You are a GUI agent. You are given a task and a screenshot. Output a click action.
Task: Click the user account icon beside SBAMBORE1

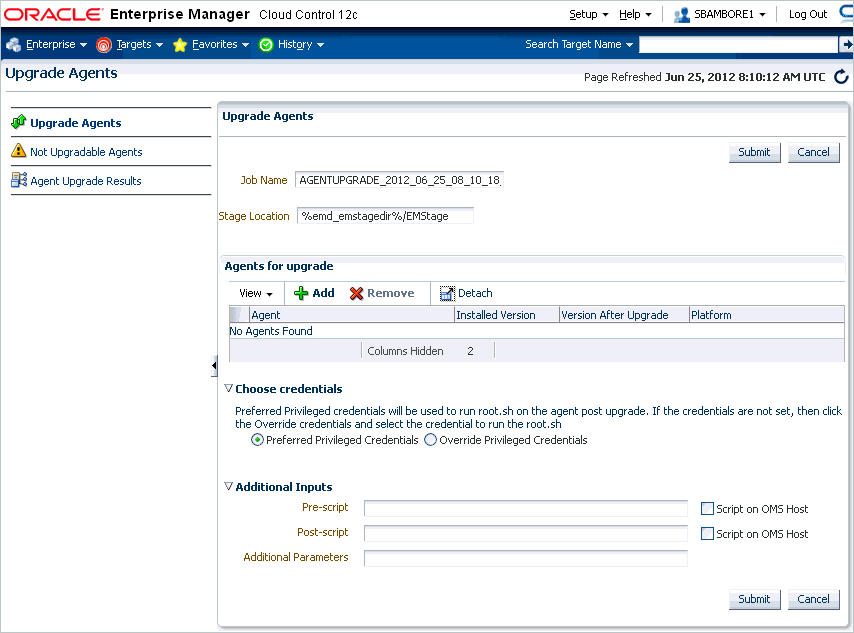[x=681, y=15]
